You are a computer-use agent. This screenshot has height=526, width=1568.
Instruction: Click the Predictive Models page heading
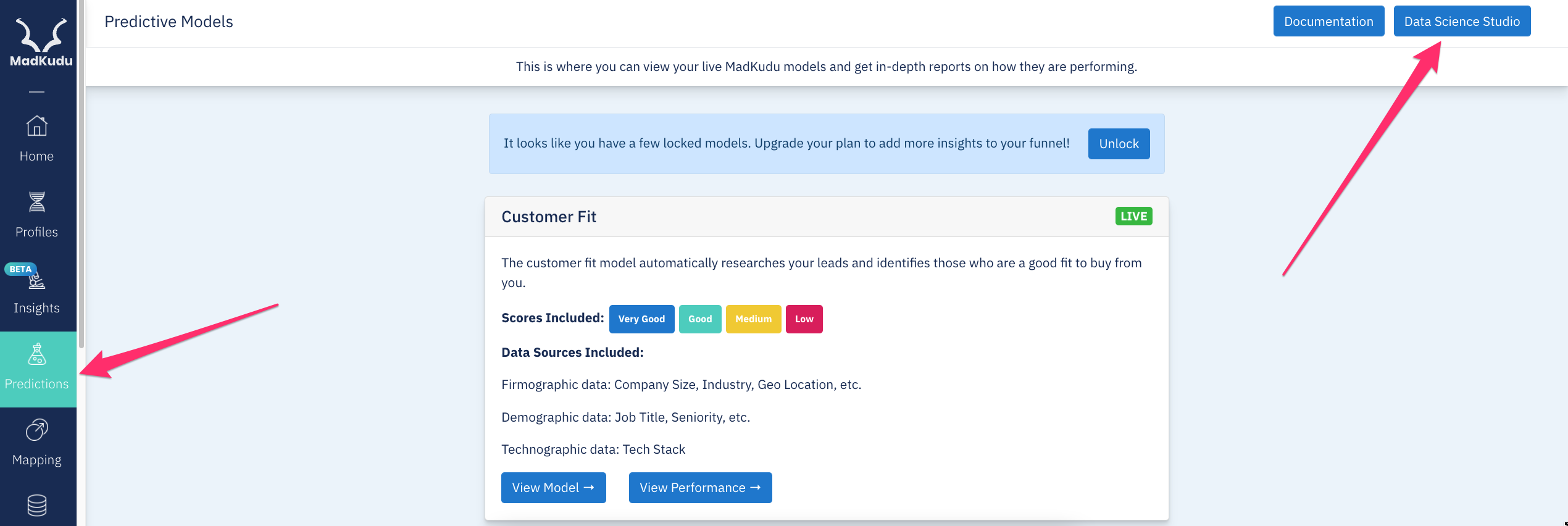tap(169, 22)
